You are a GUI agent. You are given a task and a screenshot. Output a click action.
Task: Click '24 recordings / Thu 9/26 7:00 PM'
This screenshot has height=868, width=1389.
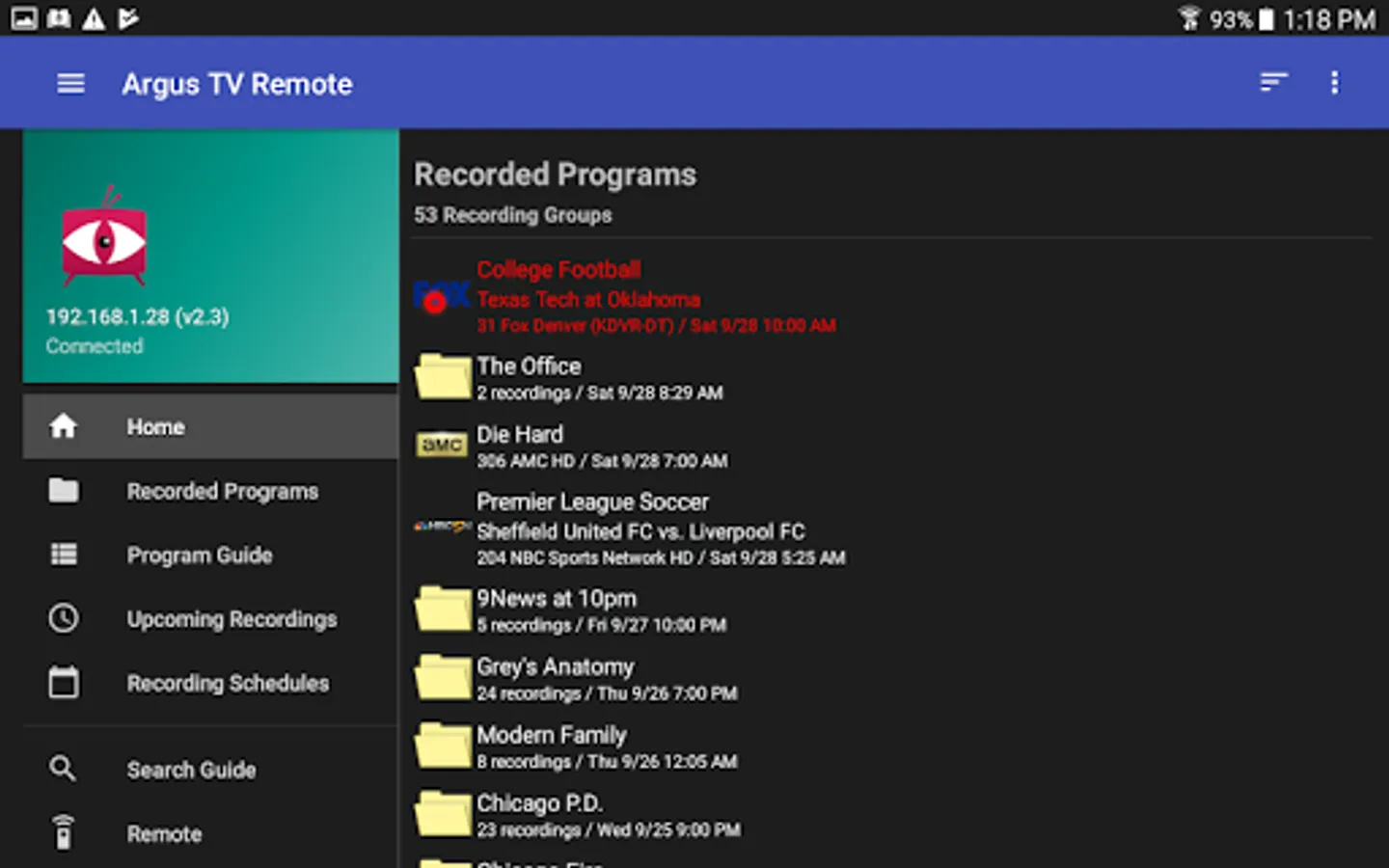[x=607, y=693]
